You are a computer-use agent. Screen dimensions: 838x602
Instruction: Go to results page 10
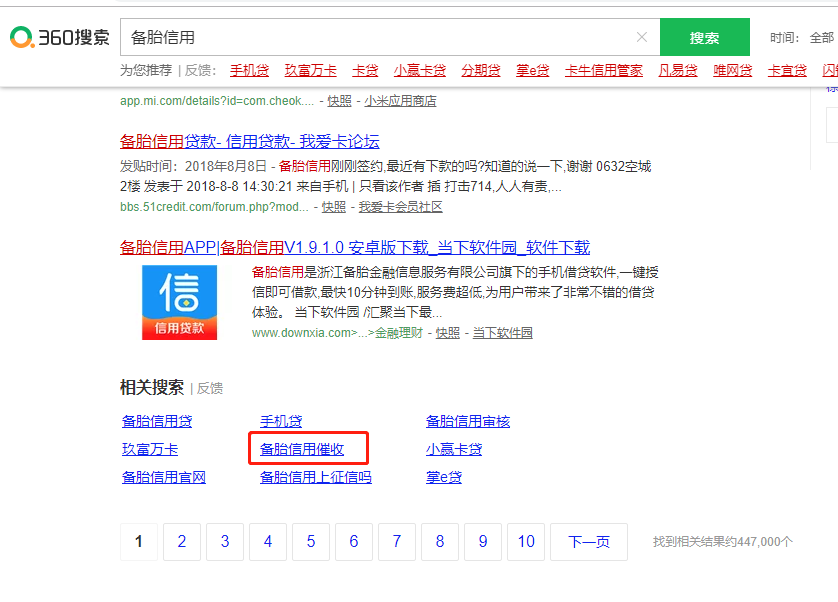click(x=526, y=542)
